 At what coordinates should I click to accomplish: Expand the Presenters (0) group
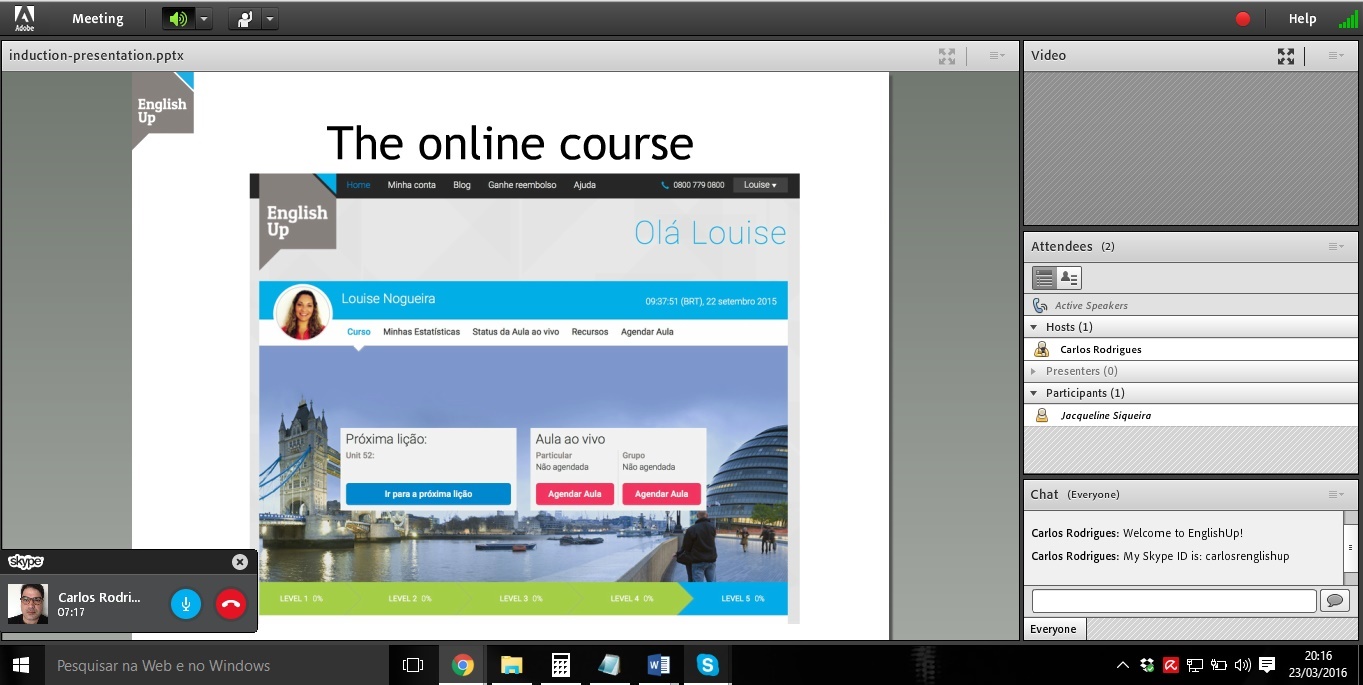(1034, 371)
